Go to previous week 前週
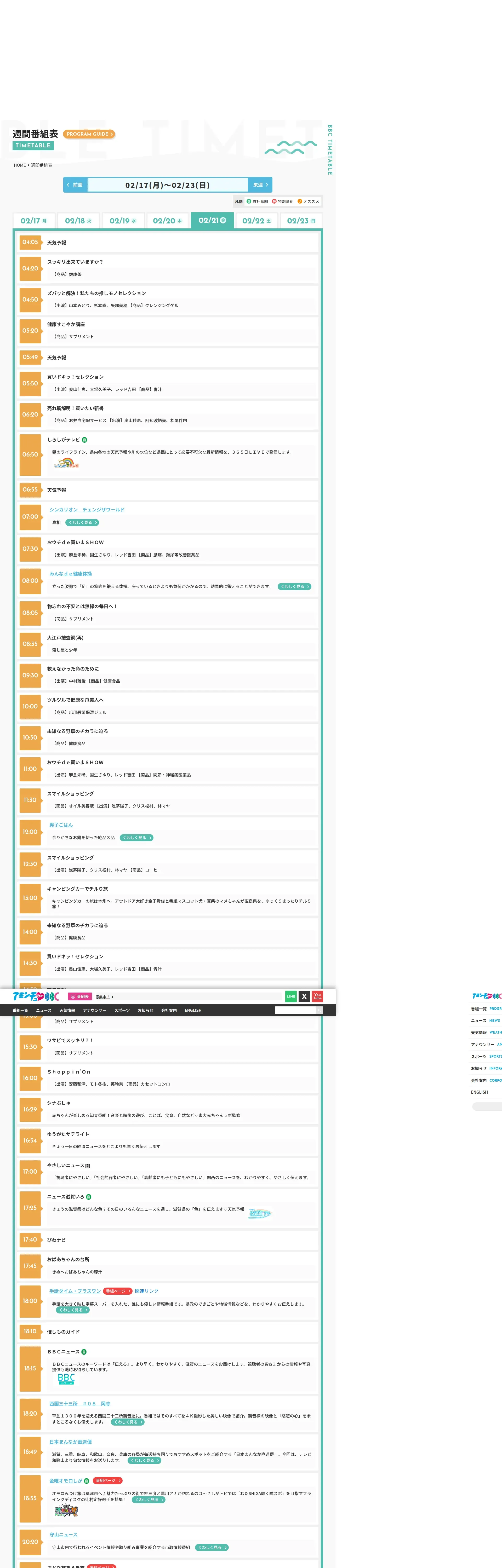This screenshot has width=502, height=1568. pyautogui.click(x=75, y=185)
